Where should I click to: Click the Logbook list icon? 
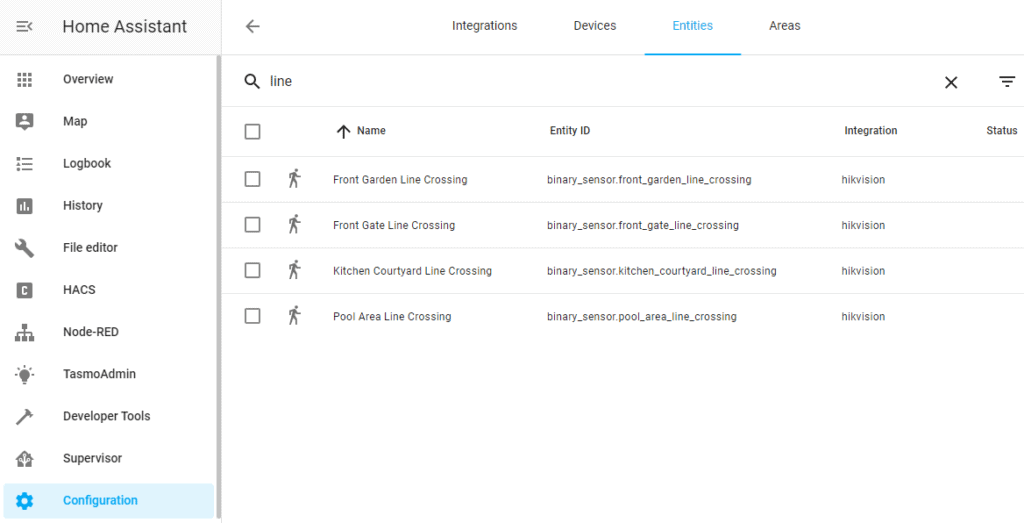click(24, 164)
